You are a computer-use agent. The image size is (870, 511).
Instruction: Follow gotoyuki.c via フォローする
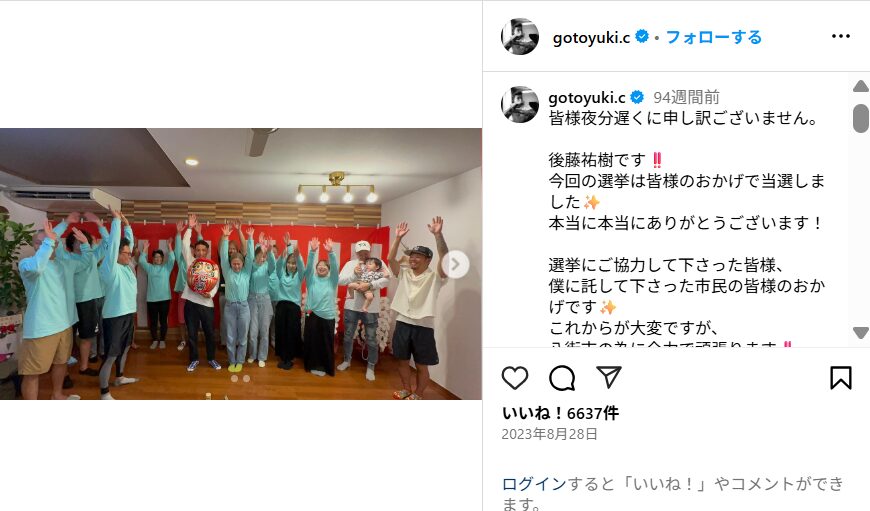pyautogui.click(x=714, y=37)
